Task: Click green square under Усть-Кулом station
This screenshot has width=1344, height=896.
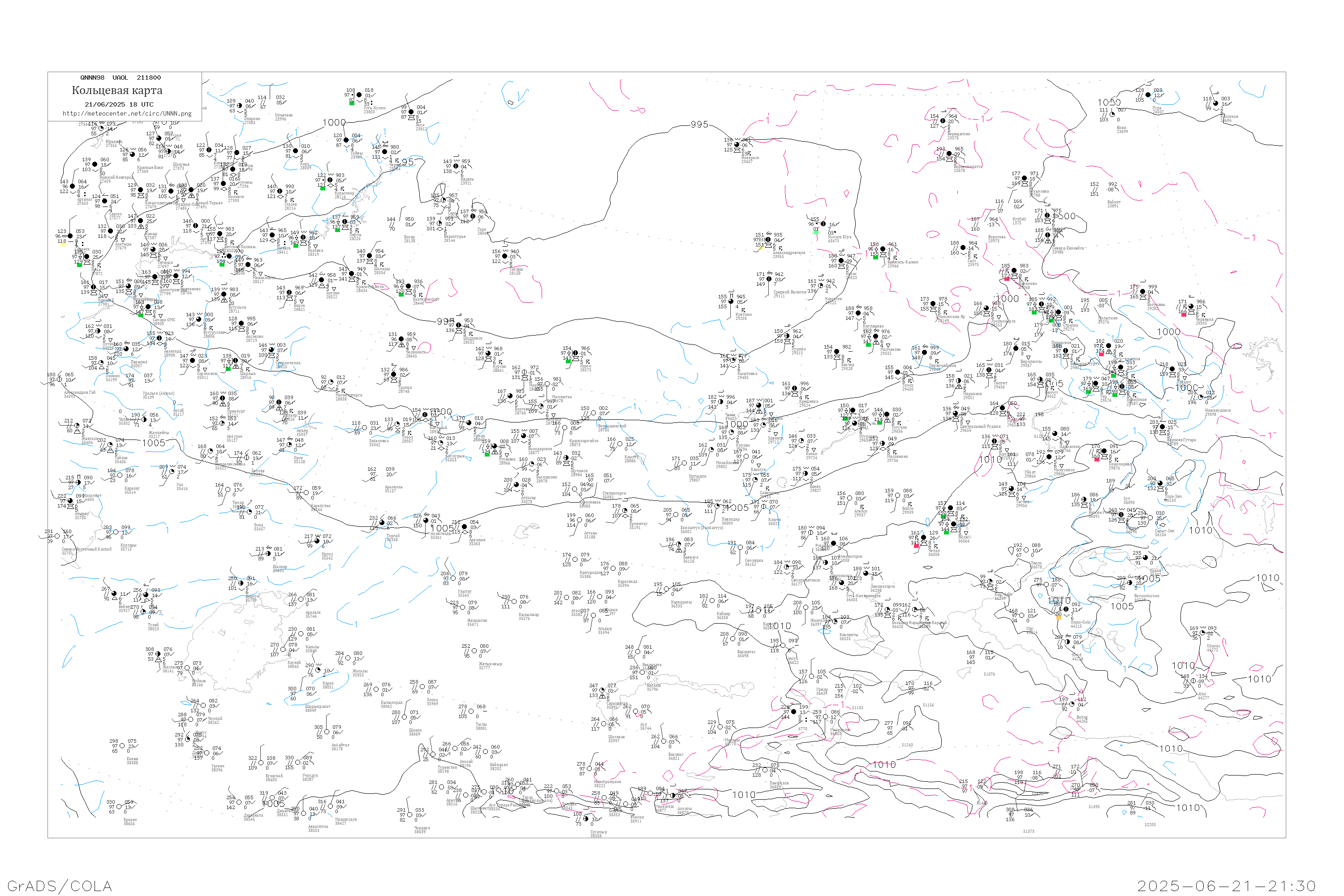Action: 352,103
